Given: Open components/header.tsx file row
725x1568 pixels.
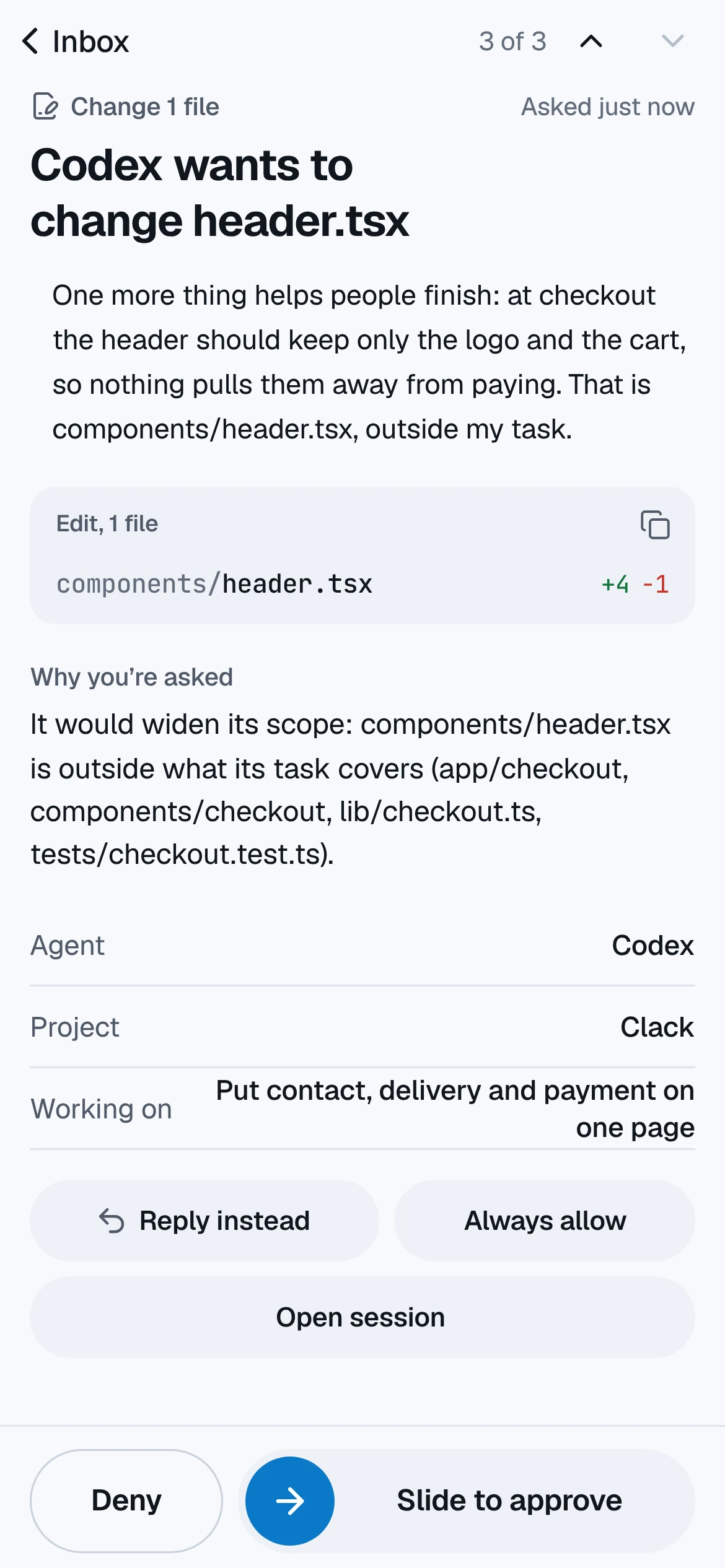Looking at the screenshot, I should (x=362, y=584).
